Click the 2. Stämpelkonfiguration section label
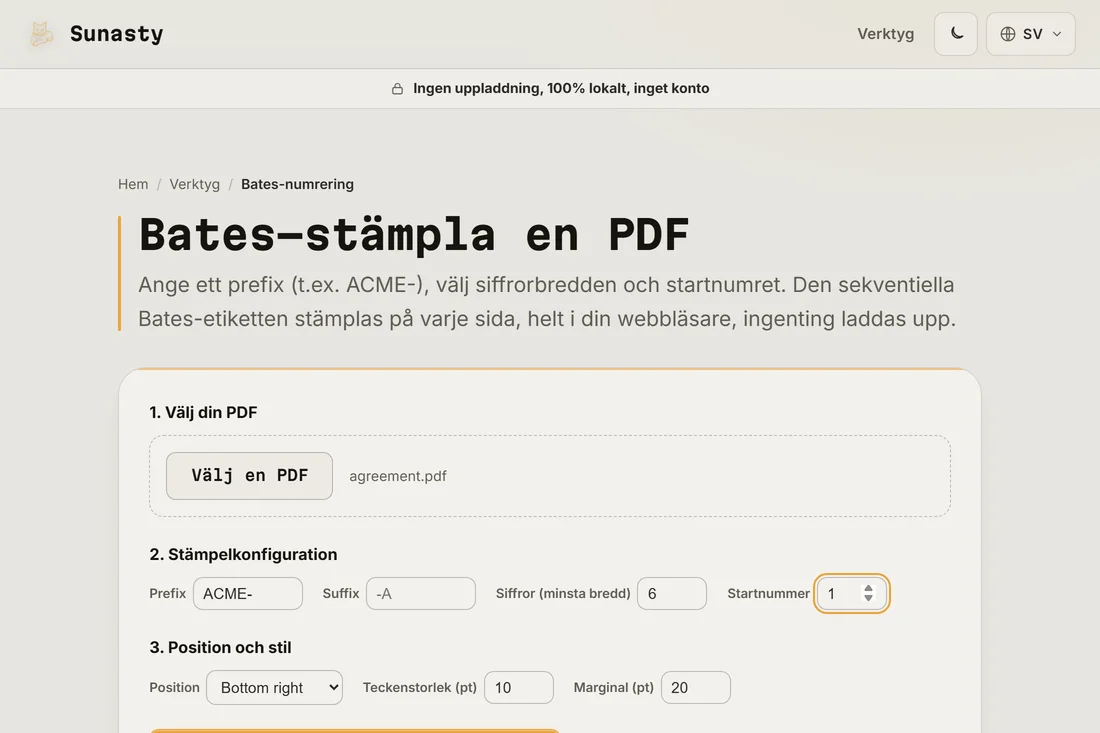Screen dimensions: 1100x733 click(x=243, y=554)
